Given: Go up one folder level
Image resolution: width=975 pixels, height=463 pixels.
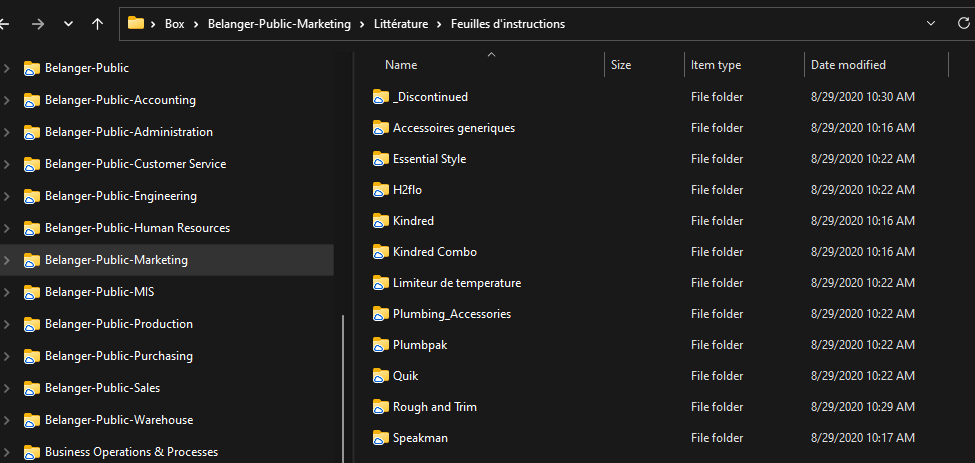Looking at the screenshot, I should (97, 24).
